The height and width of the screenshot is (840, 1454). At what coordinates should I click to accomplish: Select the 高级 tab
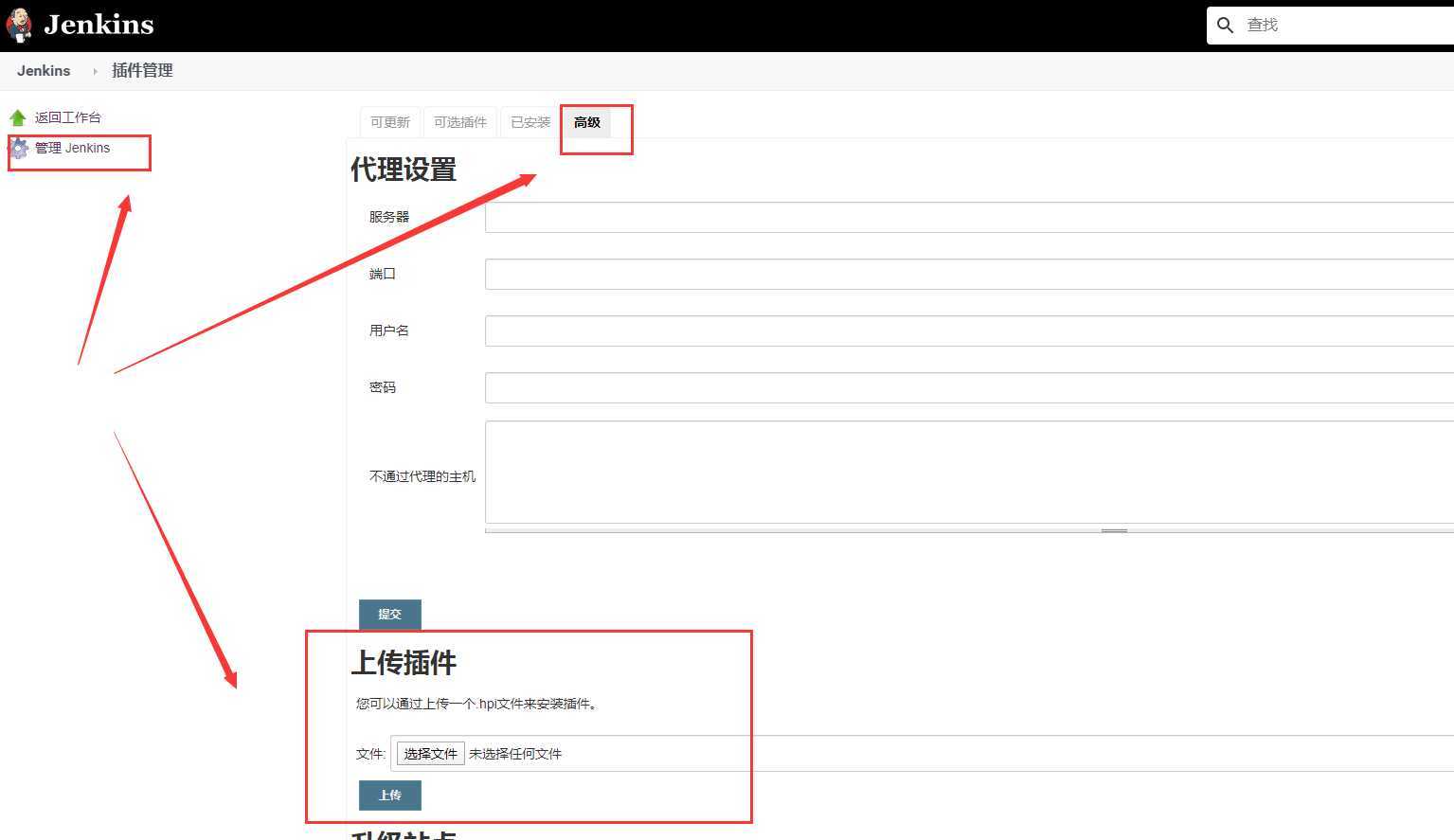click(x=587, y=122)
